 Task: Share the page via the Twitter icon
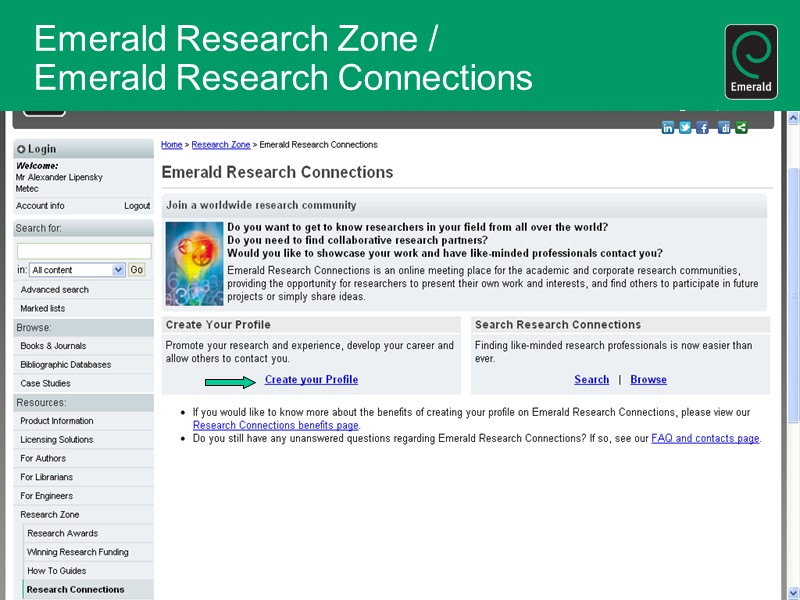point(686,127)
